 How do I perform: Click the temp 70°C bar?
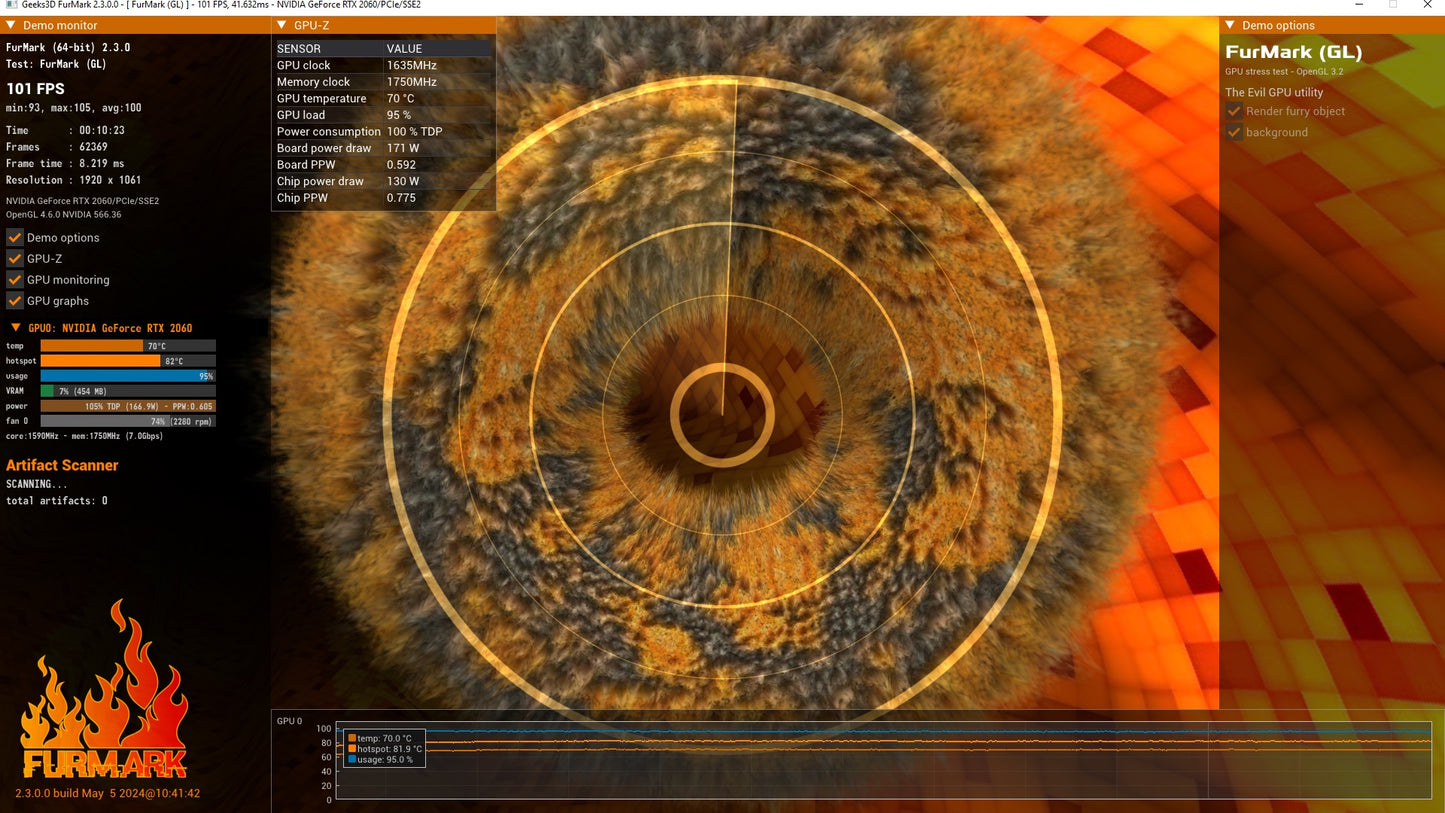point(128,346)
